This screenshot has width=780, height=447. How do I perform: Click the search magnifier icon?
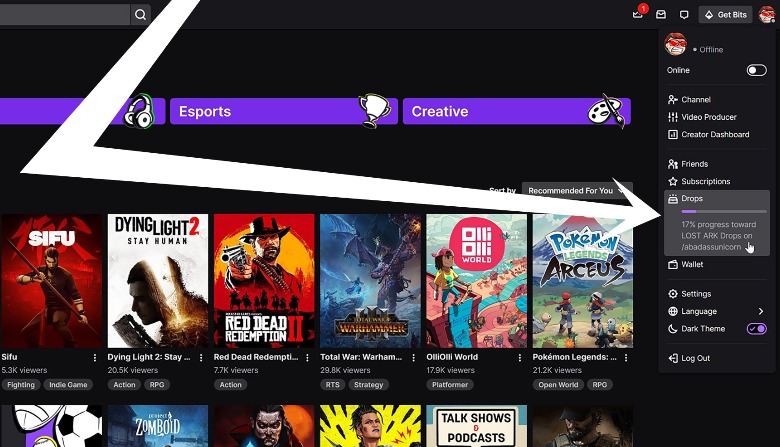coord(141,15)
